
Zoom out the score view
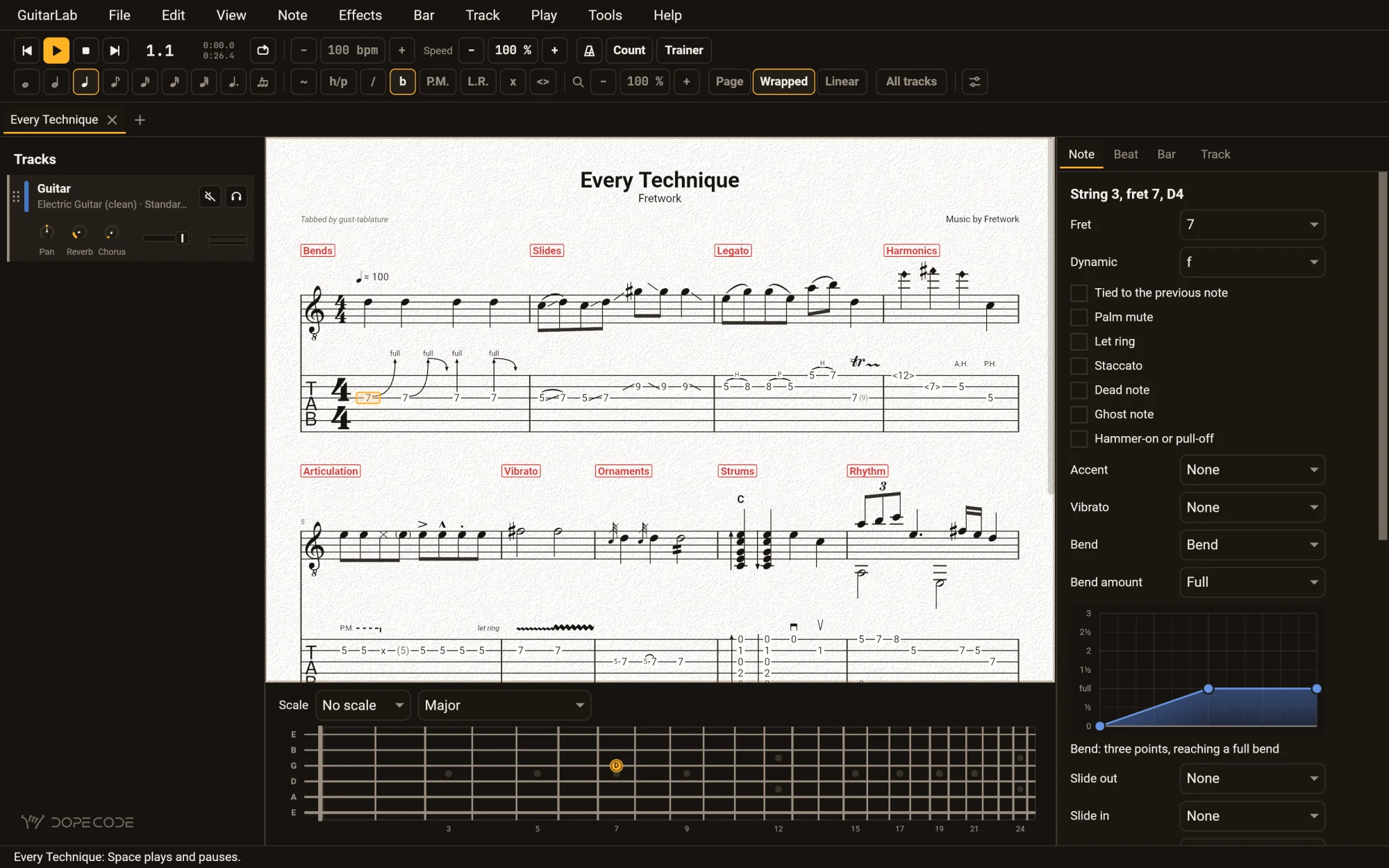tap(604, 82)
